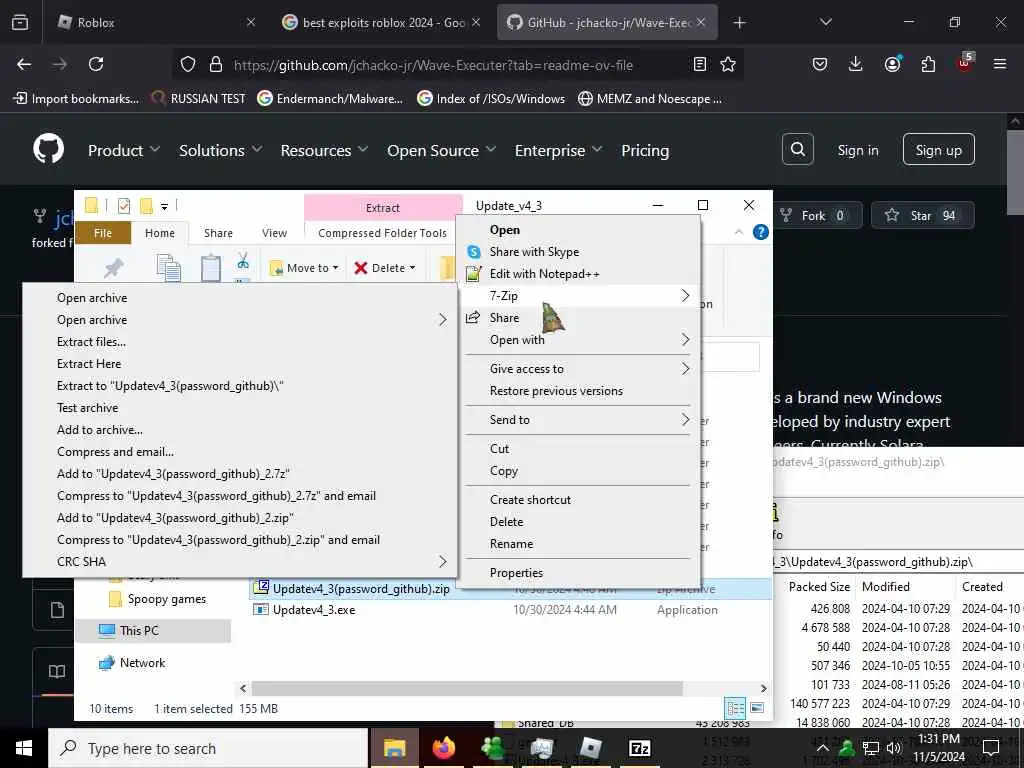The width and height of the screenshot is (1024, 768).
Task: Show hidden tray icons chevron
Action: [822, 748]
